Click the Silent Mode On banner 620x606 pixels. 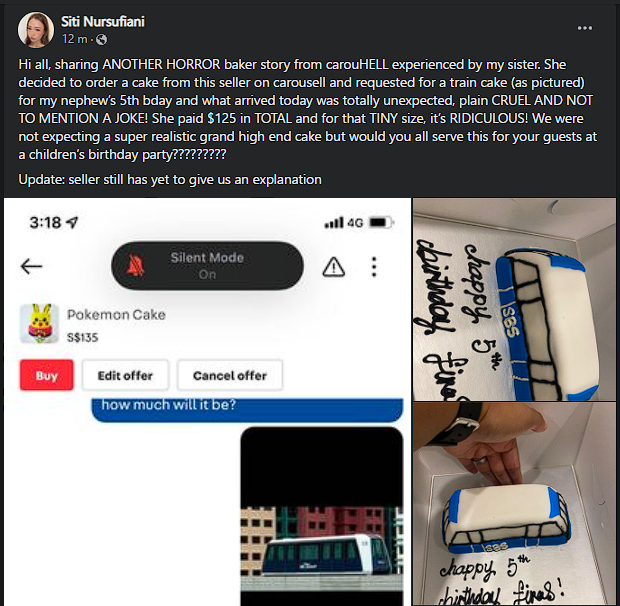point(207,266)
